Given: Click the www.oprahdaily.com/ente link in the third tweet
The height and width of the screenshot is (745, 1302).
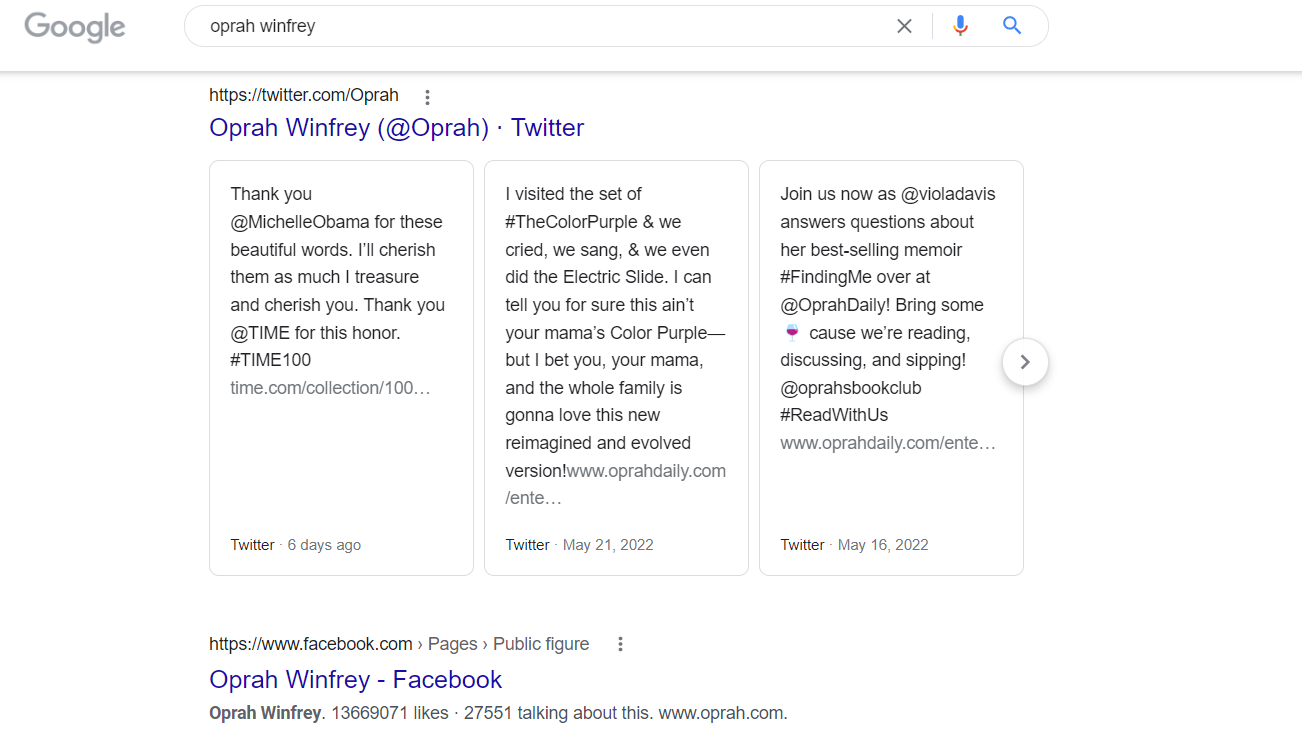Looking at the screenshot, I should pos(888,443).
